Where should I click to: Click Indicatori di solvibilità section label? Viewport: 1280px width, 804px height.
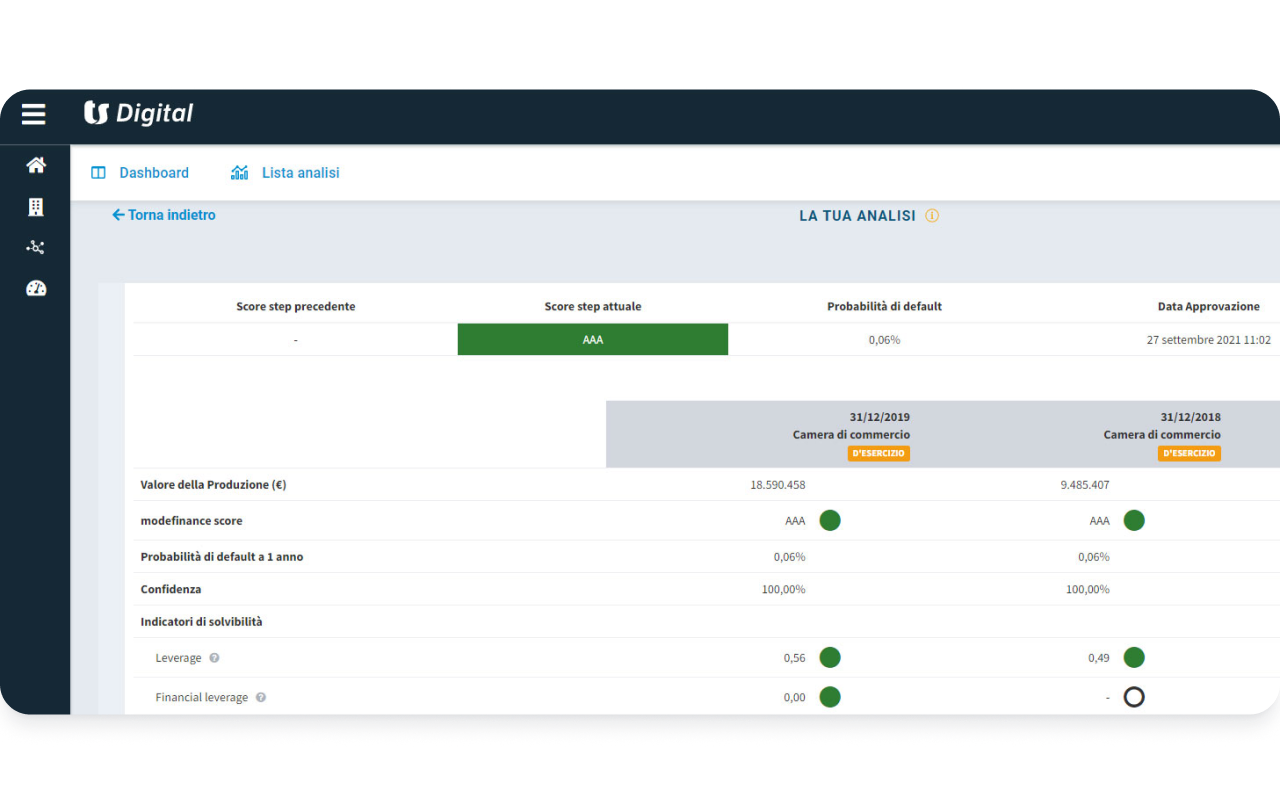click(201, 621)
